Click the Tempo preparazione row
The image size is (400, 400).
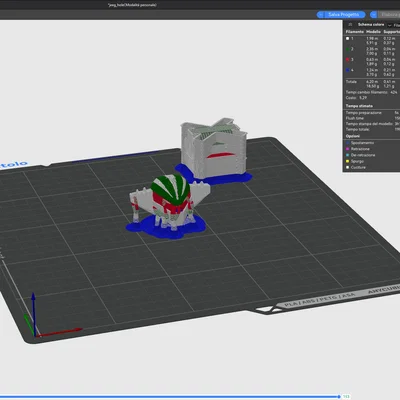[x=372, y=113]
